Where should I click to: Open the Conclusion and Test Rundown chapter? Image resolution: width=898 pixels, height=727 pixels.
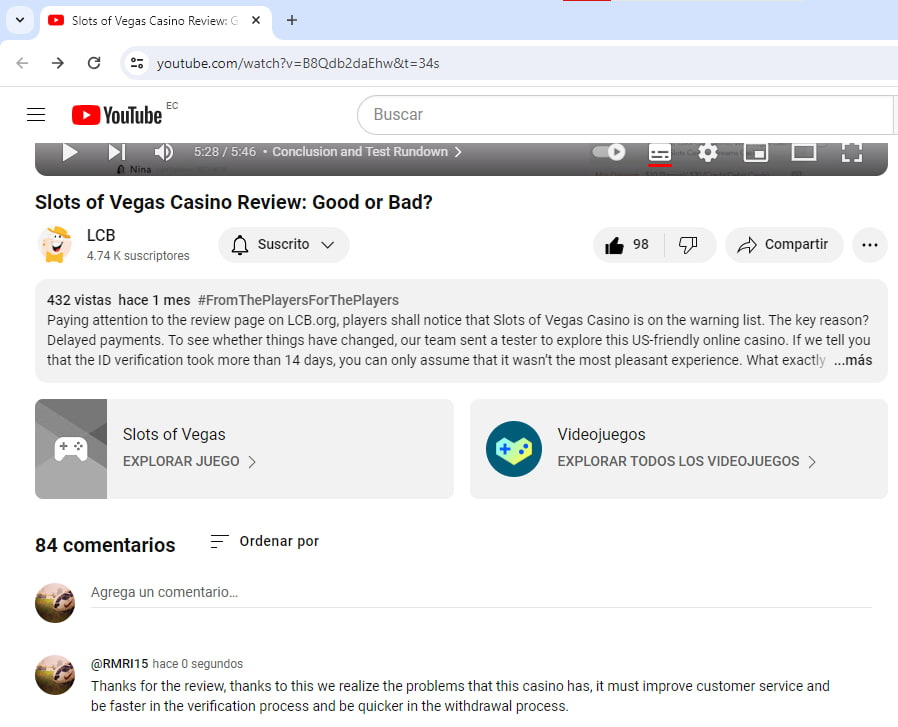click(x=367, y=152)
